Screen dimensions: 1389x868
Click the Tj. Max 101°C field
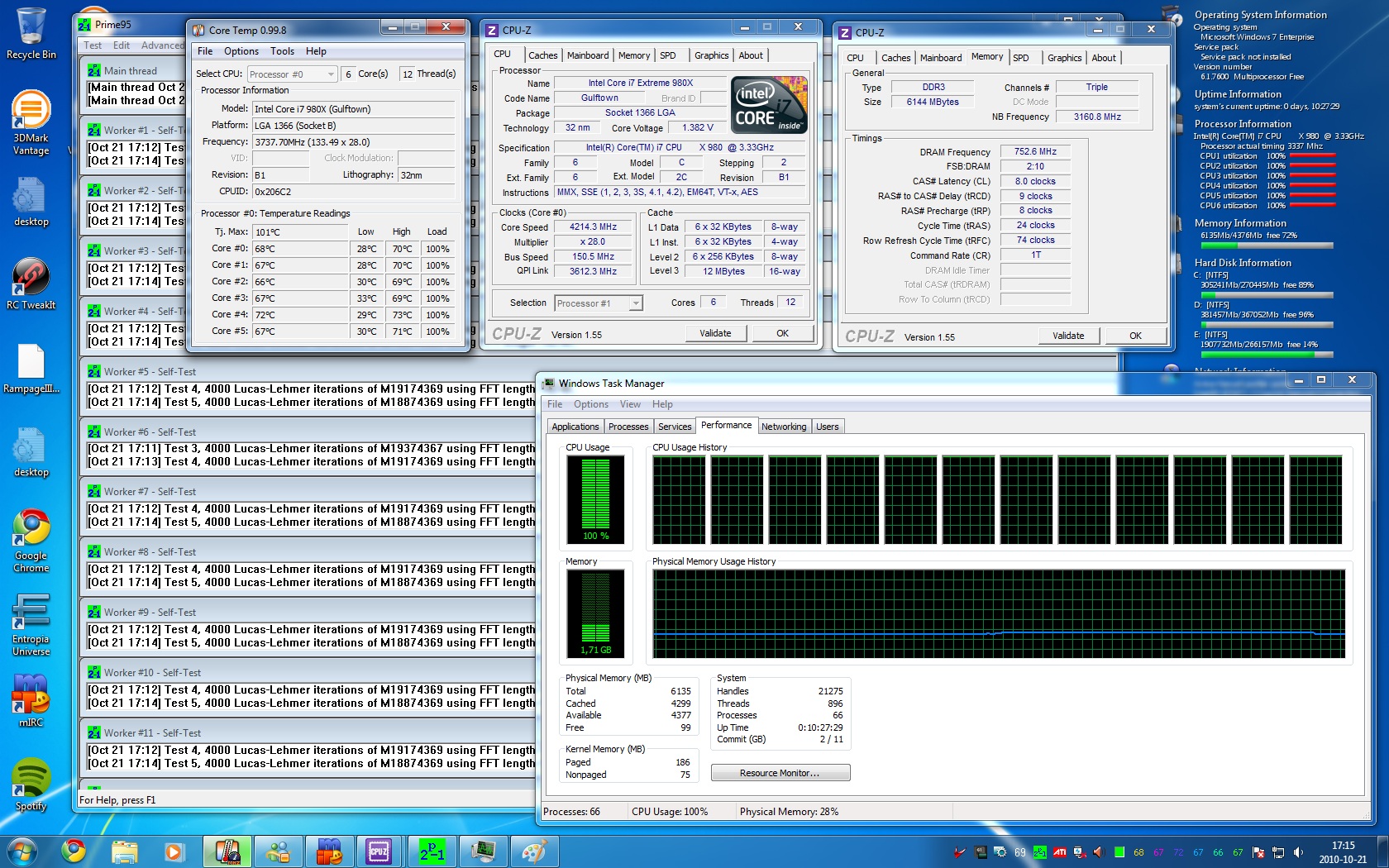[x=300, y=232]
